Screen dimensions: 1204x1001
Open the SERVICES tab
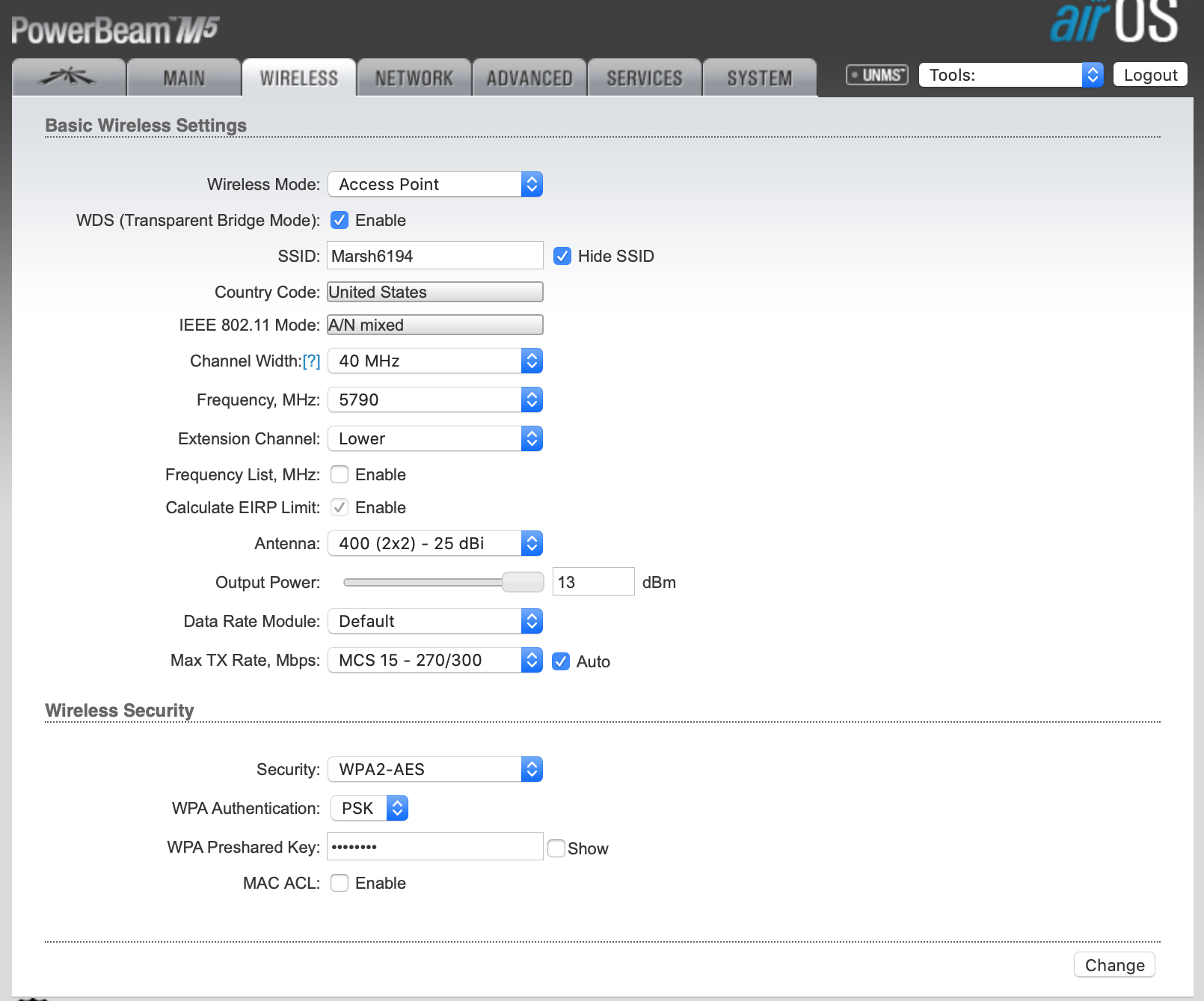(x=645, y=77)
